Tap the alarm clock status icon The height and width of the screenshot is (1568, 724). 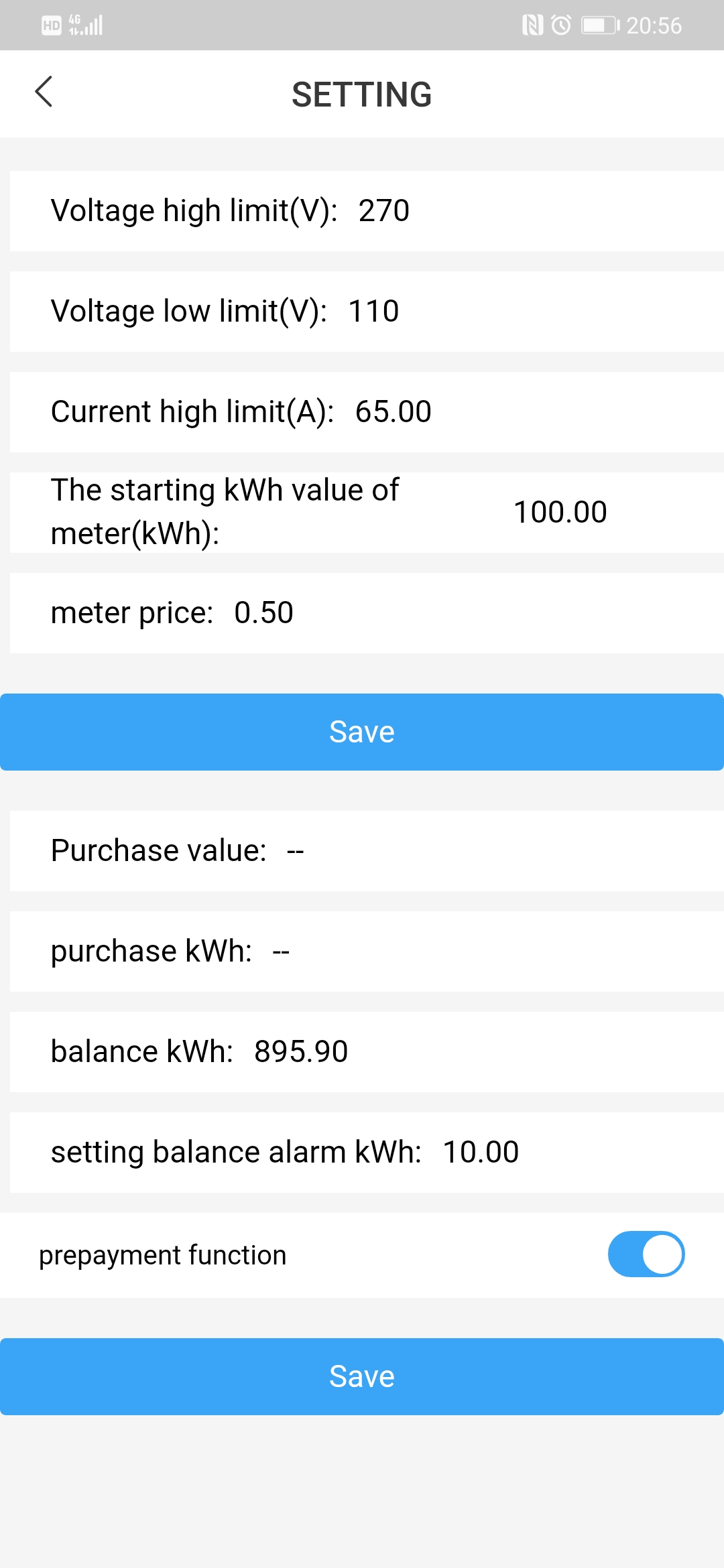coord(561,25)
